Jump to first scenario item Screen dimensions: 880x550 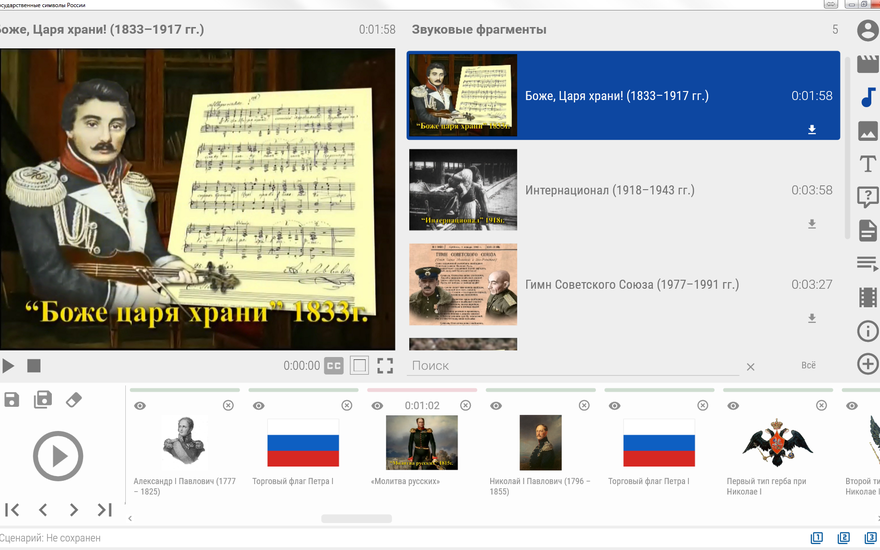click(12, 510)
